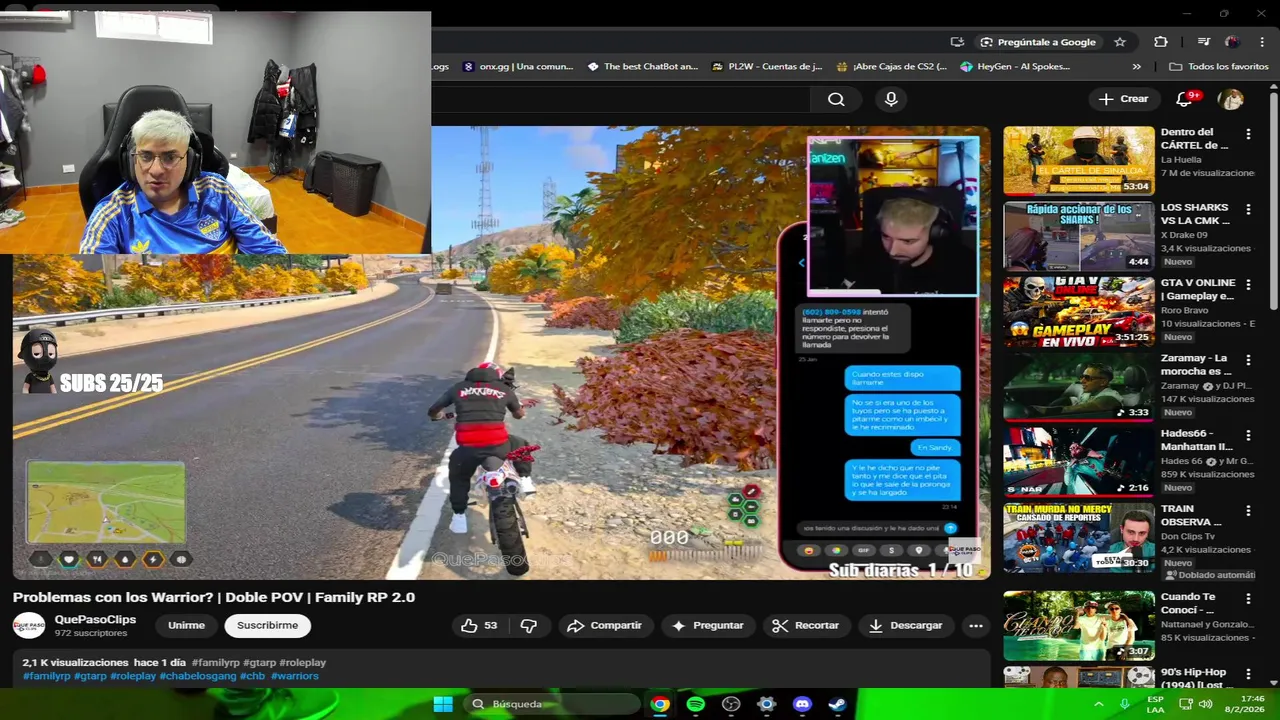
Task: Open OBS Studio from the taskbar
Action: click(731, 704)
